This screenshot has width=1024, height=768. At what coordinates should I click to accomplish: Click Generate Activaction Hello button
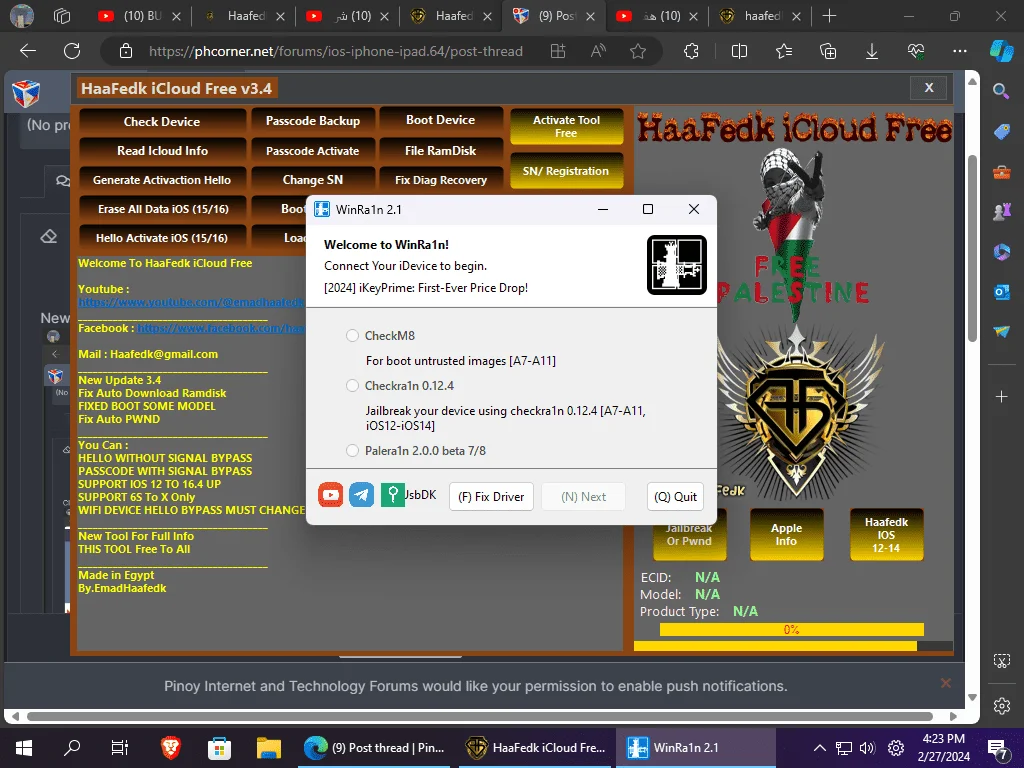coord(162,180)
